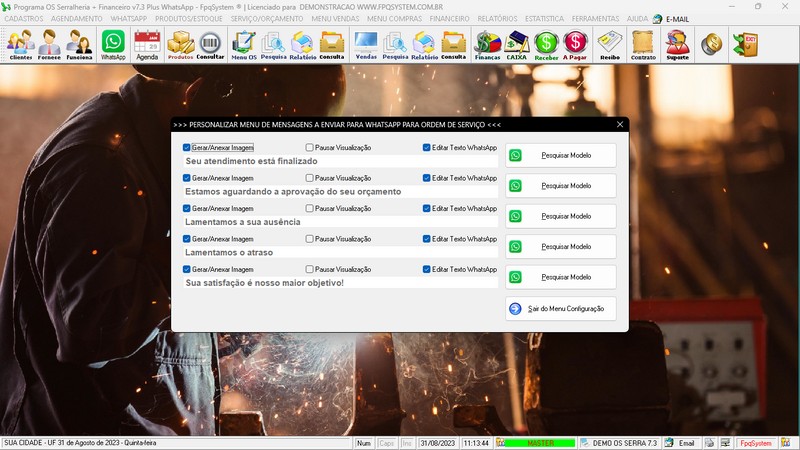
Task: Open the CADASTROS menu
Action: (x=24, y=19)
